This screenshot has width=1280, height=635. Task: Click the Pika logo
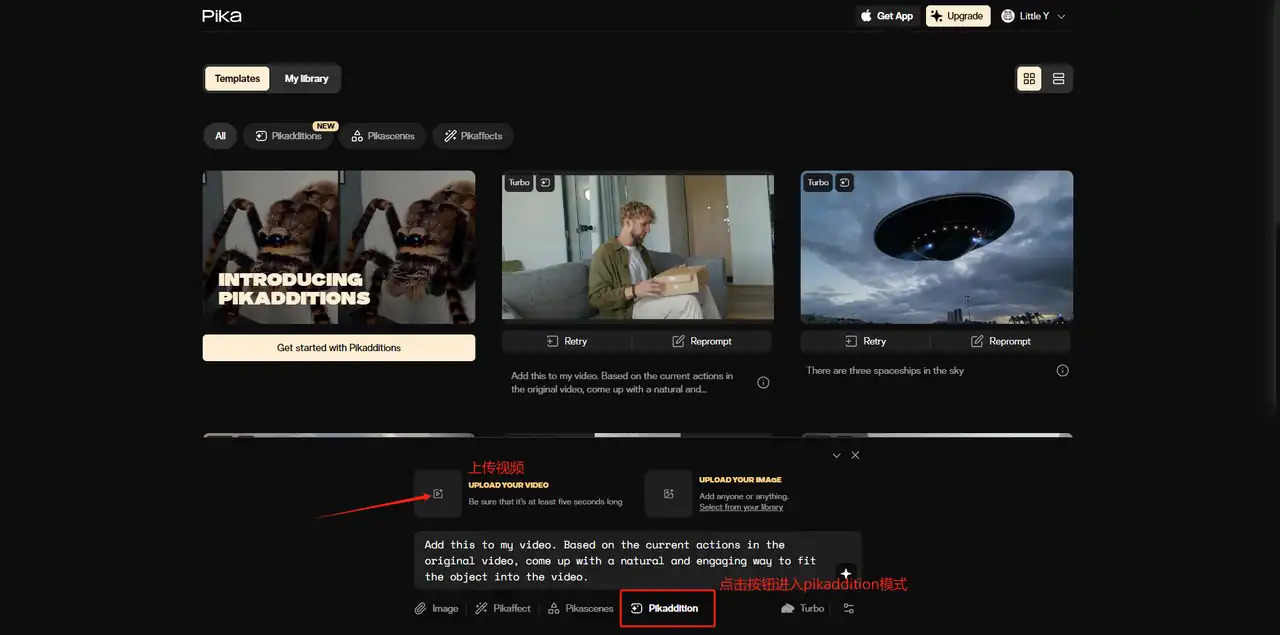(221, 16)
